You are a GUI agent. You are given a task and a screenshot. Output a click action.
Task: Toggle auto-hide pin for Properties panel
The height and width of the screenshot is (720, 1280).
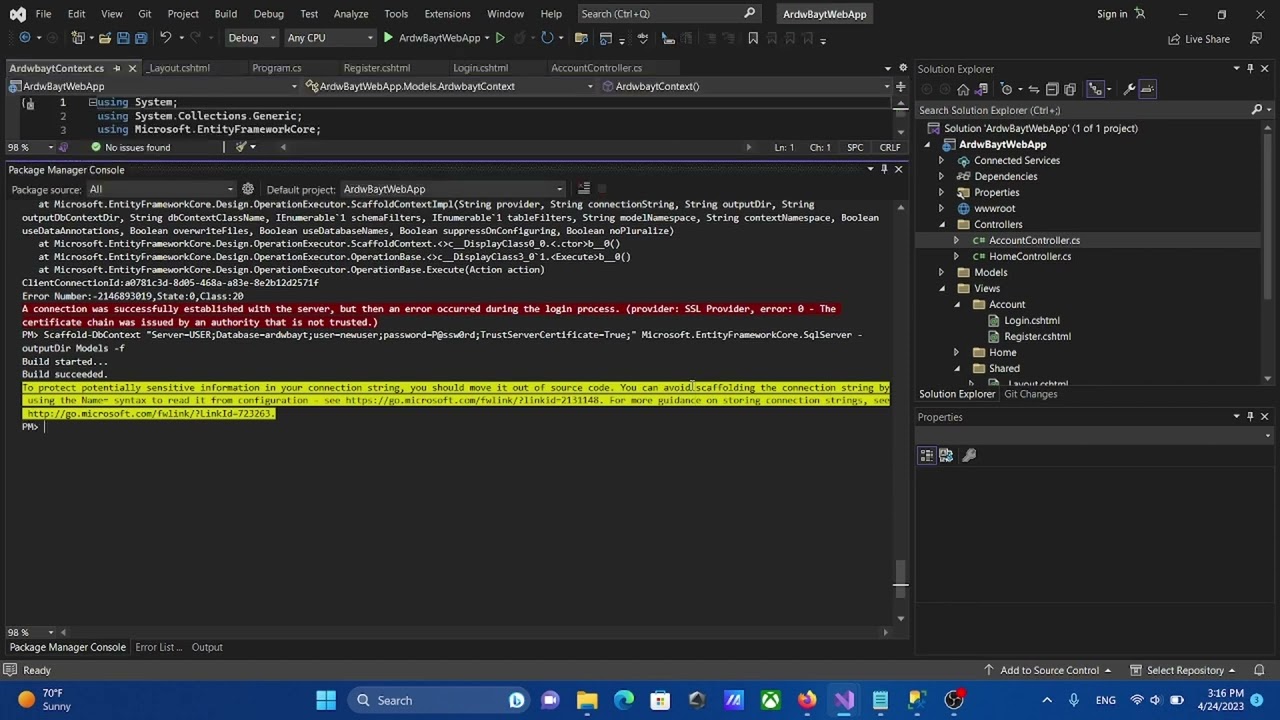[1250, 417]
